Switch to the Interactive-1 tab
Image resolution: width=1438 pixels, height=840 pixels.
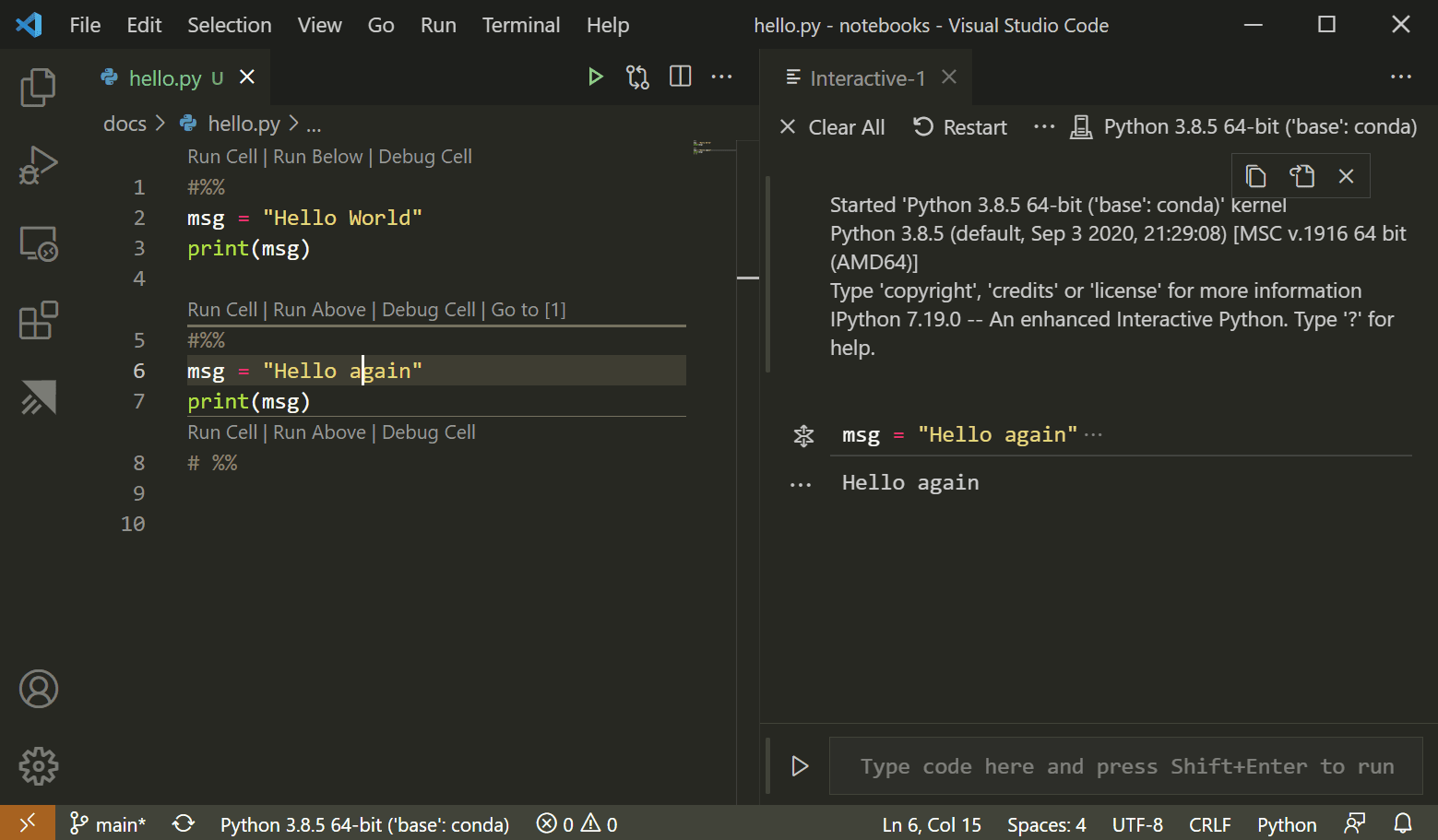coord(865,77)
